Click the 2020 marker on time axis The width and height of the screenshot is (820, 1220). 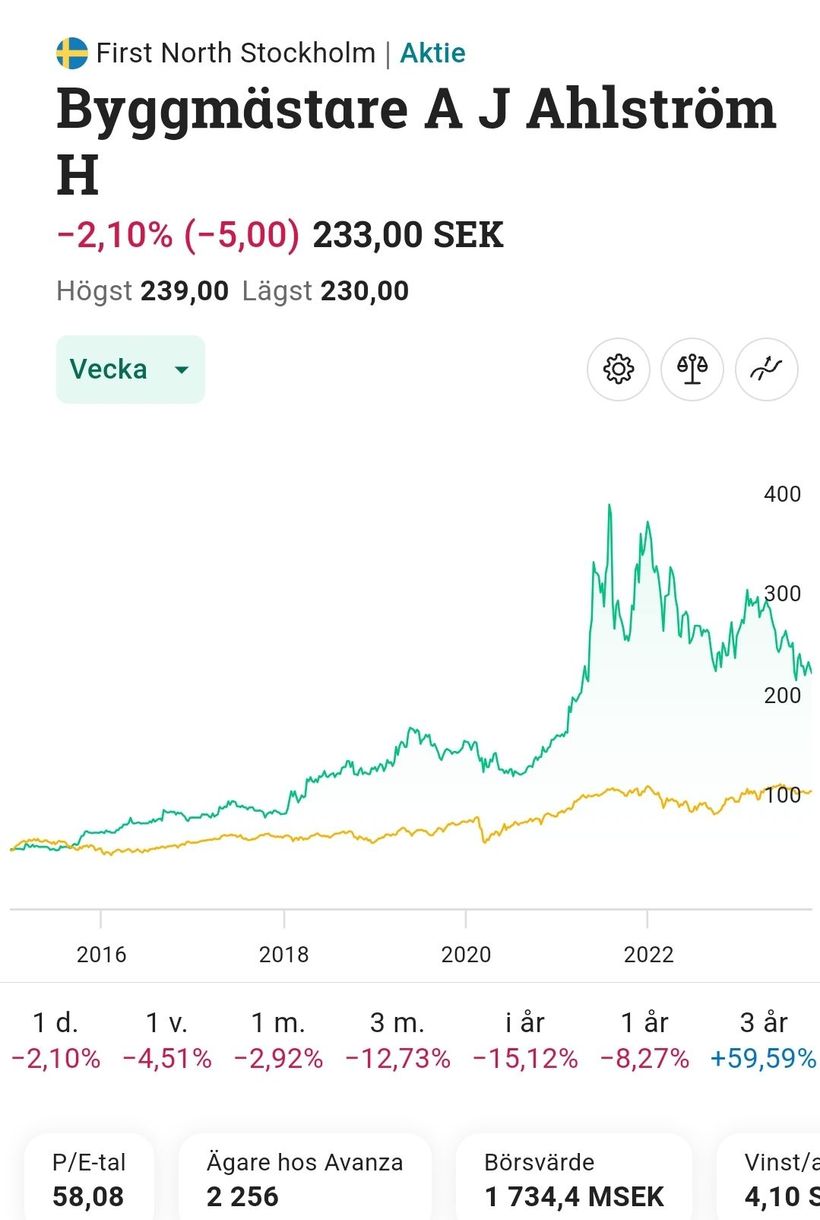pyautogui.click(x=466, y=954)
